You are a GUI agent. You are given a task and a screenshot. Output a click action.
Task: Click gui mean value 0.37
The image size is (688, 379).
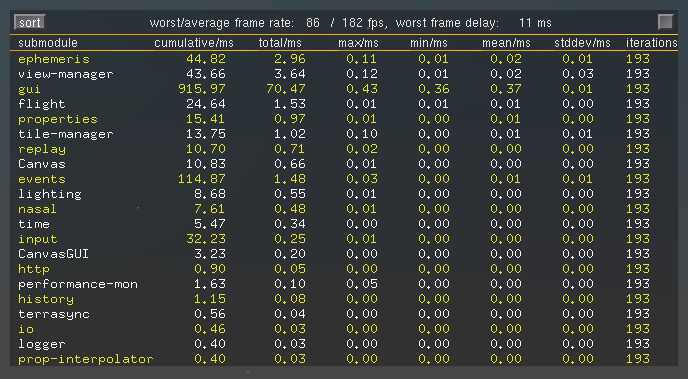(x=506, y=89)
